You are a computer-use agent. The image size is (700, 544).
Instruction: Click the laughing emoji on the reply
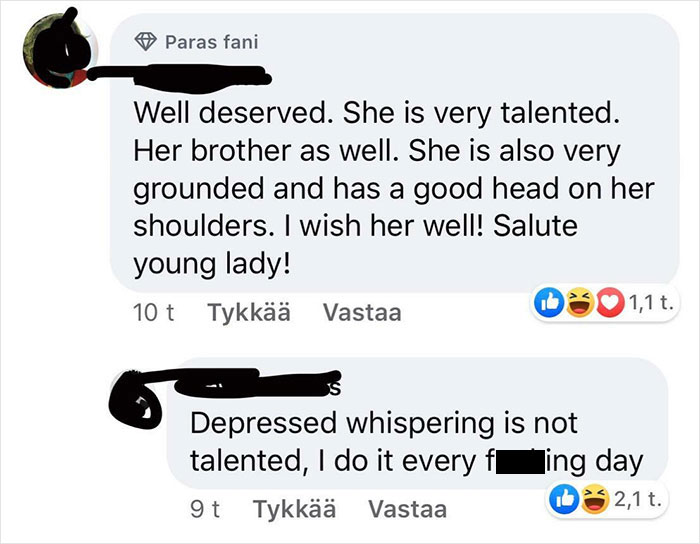(x=595, y=499)
